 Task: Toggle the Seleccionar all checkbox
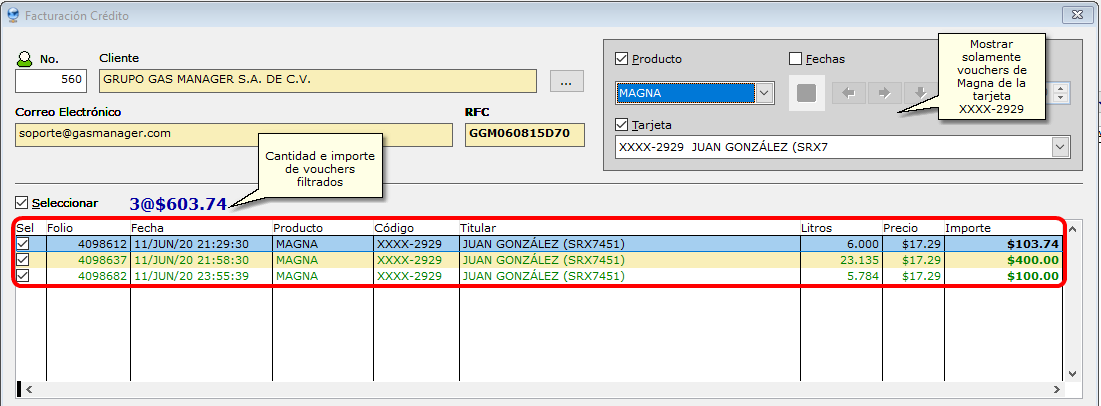(22, 203)
